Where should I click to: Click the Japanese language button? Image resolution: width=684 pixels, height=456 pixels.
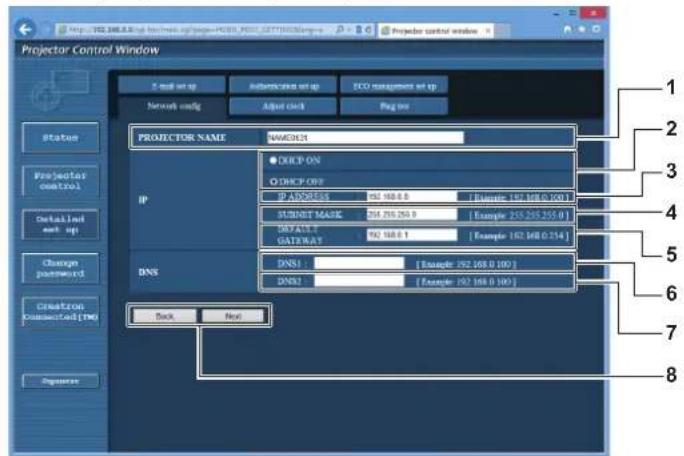[x=60, y=381]
